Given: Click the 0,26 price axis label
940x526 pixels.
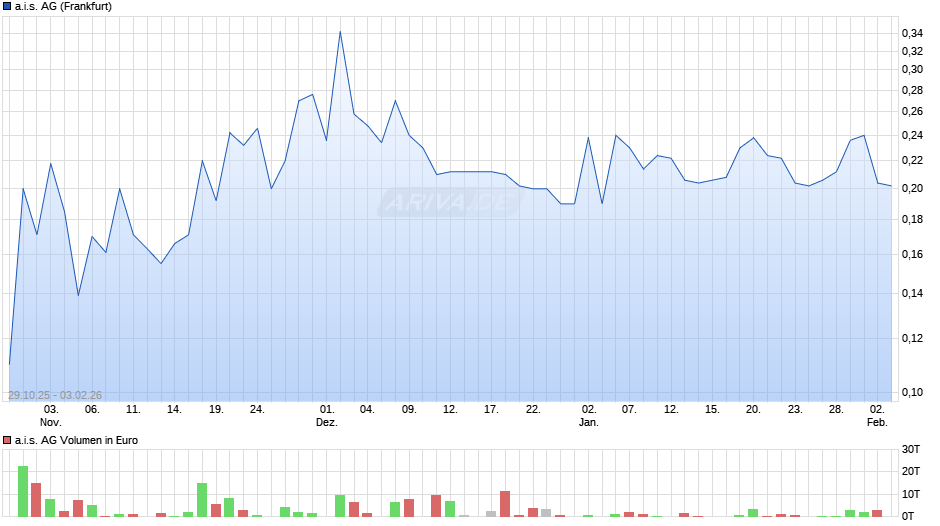Looking at the screenshot, I should 912,112.
